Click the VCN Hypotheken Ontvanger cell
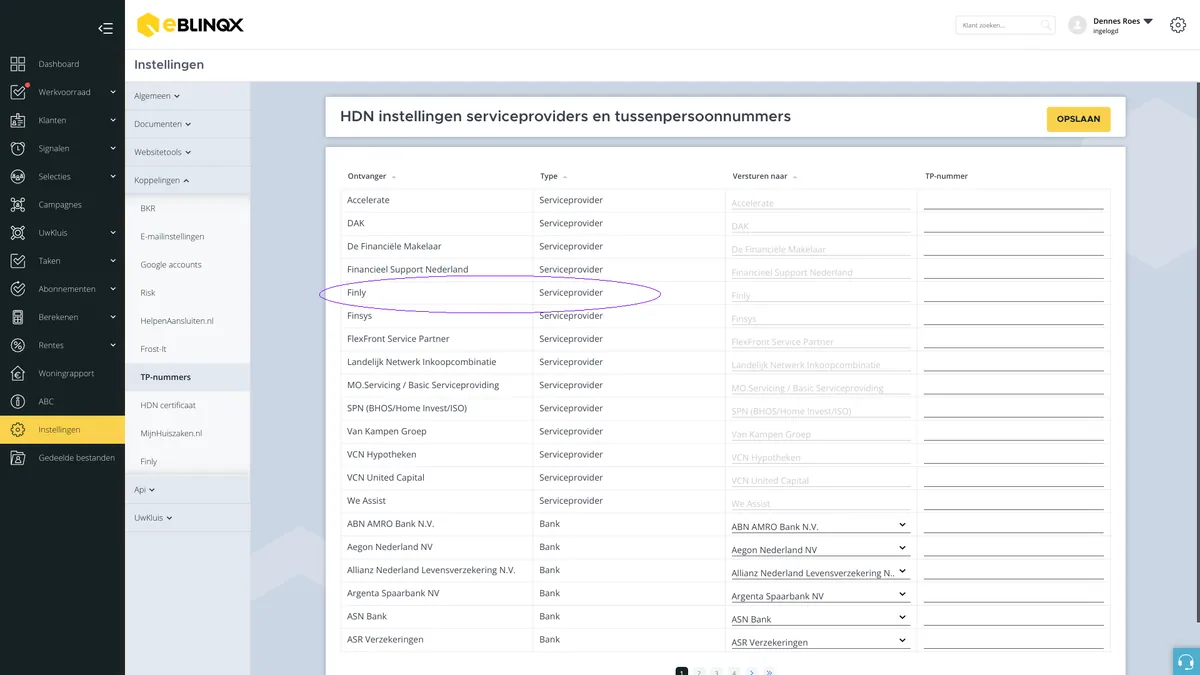Screen dimensions: 1200x675 coord(436,454)
